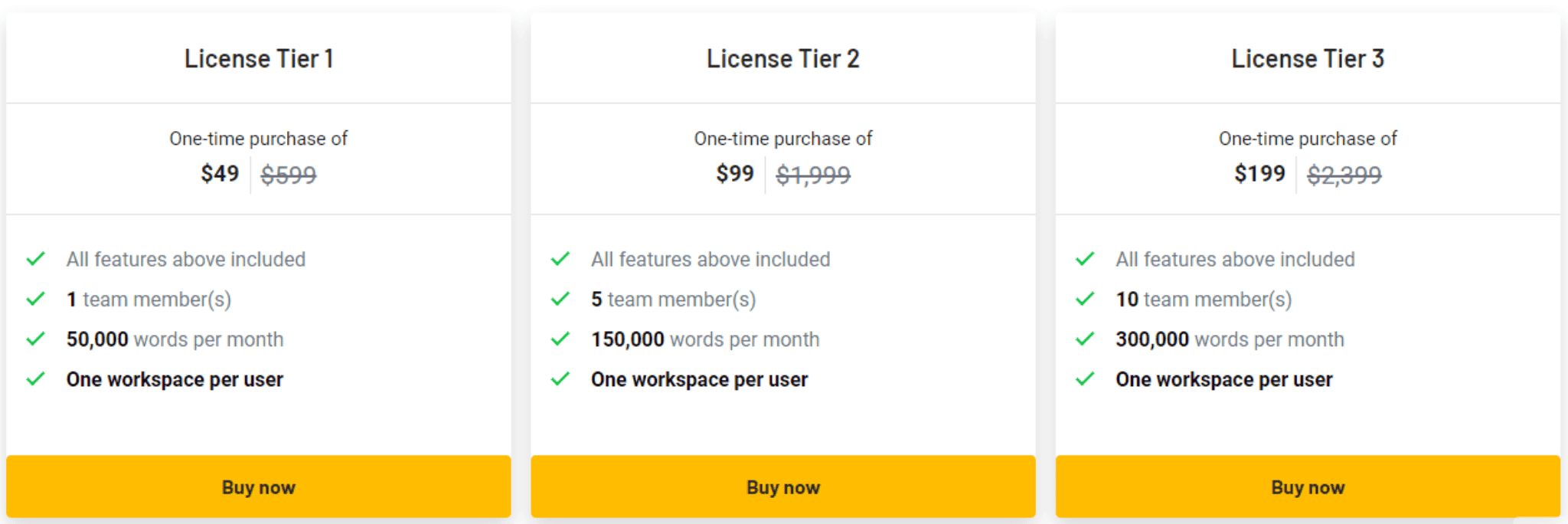
Task: Click Tier 2 'One workspace per user' checkmark
Action: (x=560, y=378)
